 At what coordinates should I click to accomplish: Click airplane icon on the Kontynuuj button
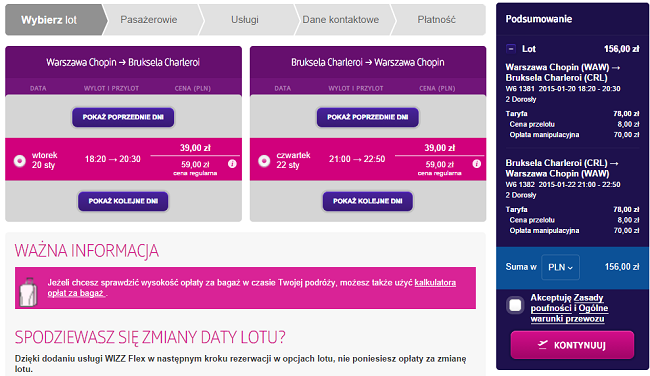click(542, 344)
